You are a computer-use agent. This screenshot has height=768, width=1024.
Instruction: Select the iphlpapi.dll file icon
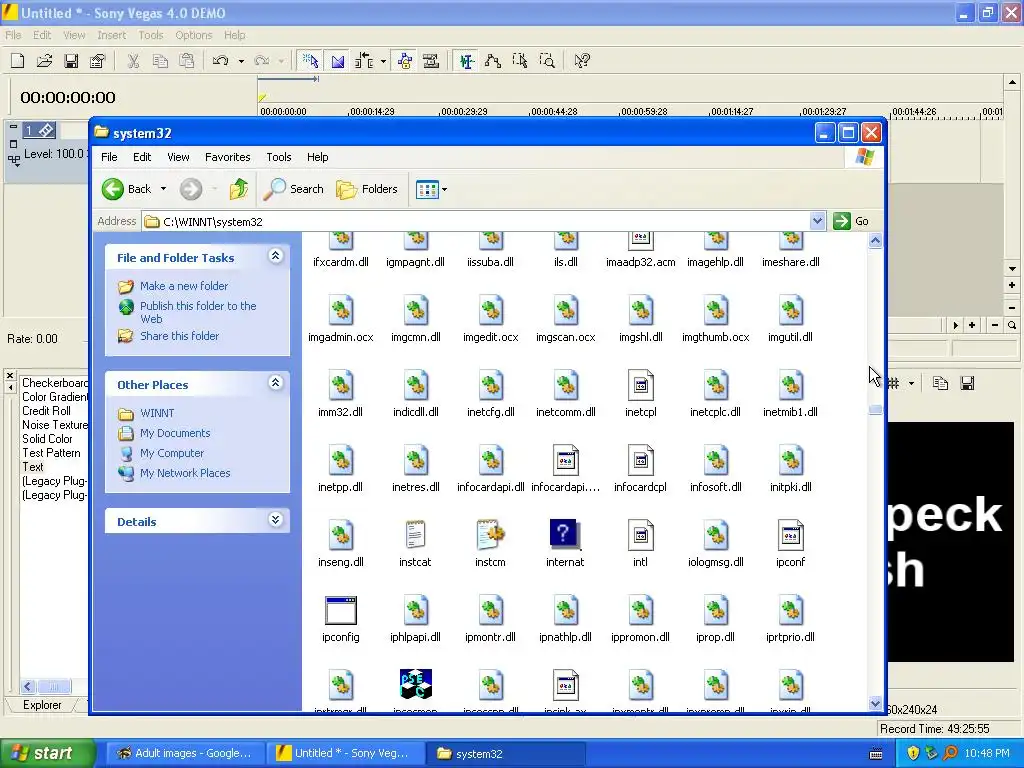pyautogui.click(x=416, y=611)
